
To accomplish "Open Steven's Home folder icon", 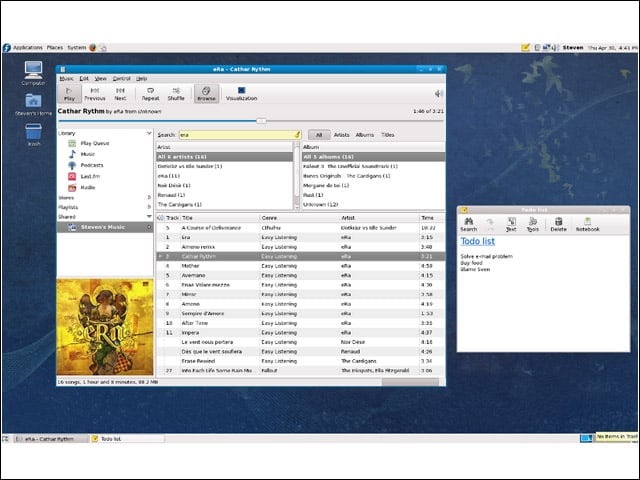I will (33, 105).
